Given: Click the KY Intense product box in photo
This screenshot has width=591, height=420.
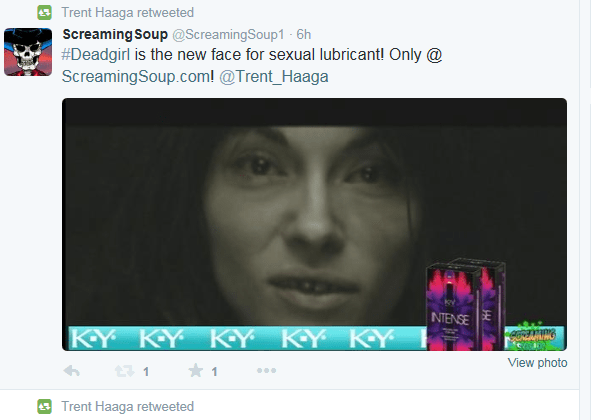Looking at the screenshot, I should [466, 305].
